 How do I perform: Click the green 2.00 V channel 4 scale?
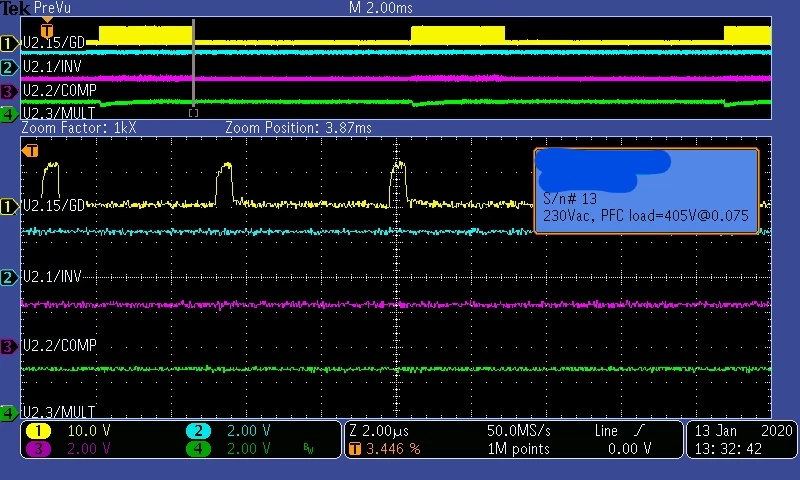click(248, 449)
